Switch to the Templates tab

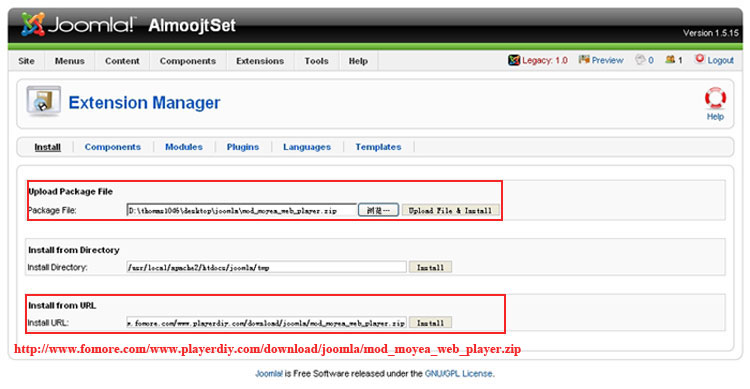(378, 147)
